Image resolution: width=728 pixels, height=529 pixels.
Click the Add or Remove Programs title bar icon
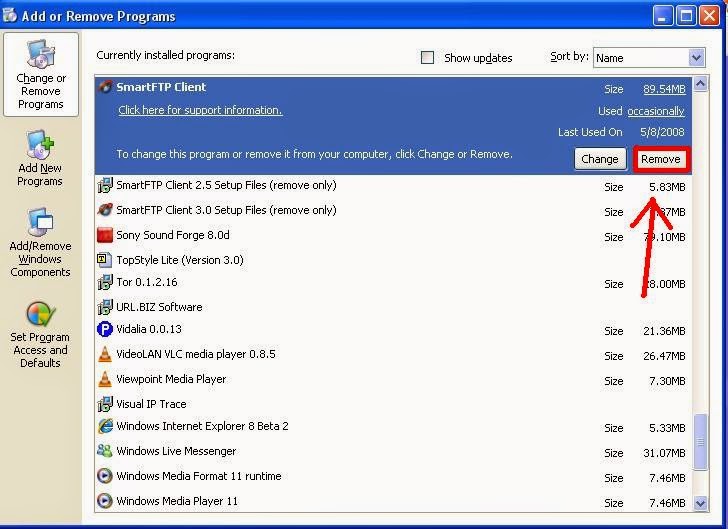9,15
